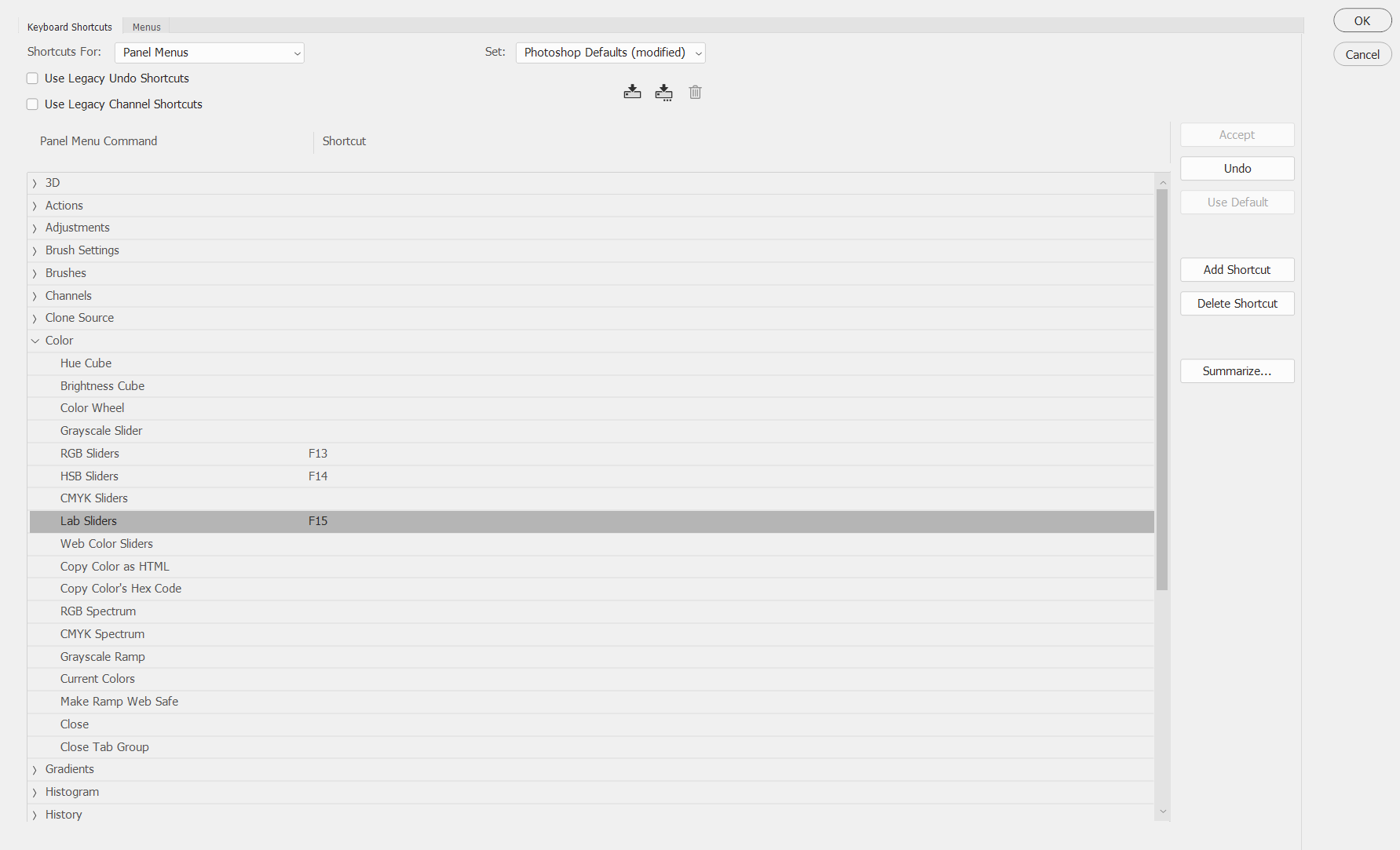The image size is (1400, 850).
Task: Collapse the Color group
Action: click(35, 341)
